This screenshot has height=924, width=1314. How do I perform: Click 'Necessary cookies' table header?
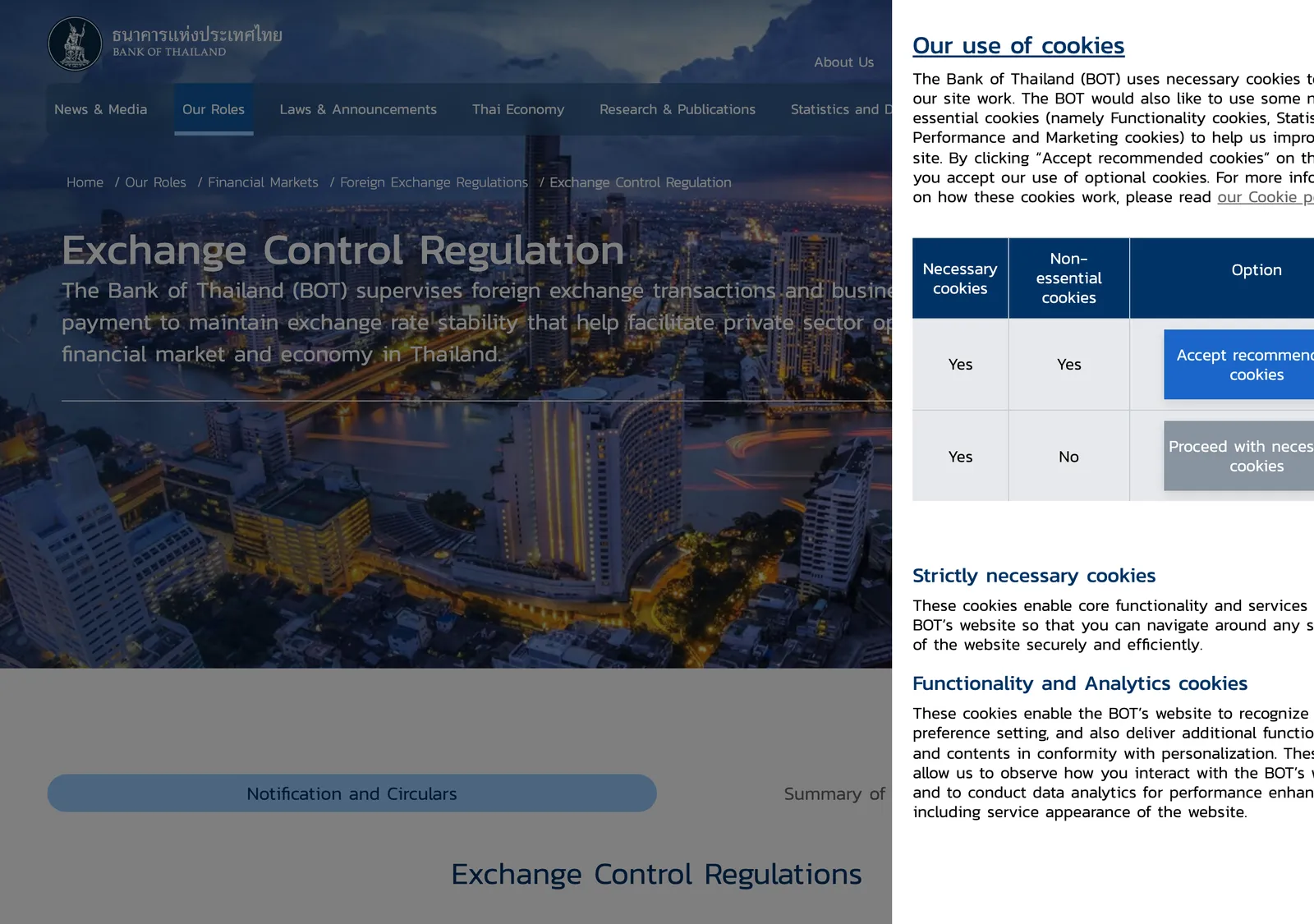[x=960, y=278]
